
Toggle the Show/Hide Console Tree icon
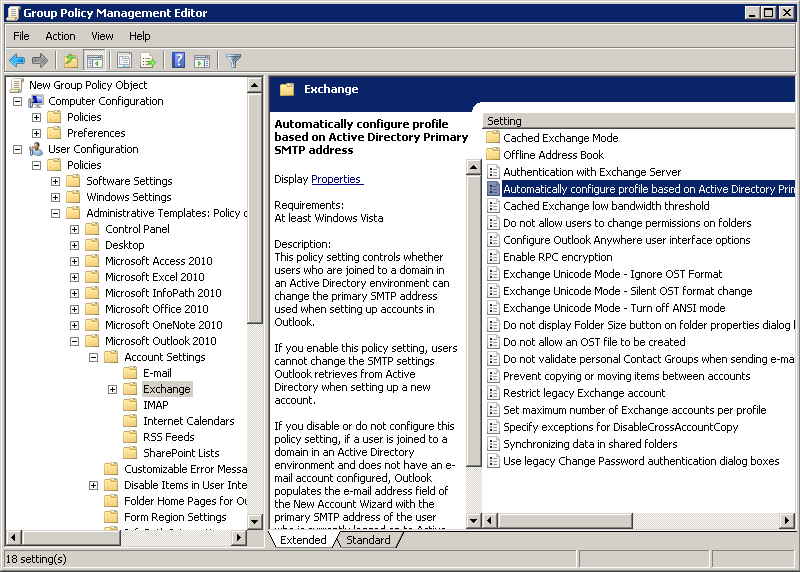(x=94, y=61)
